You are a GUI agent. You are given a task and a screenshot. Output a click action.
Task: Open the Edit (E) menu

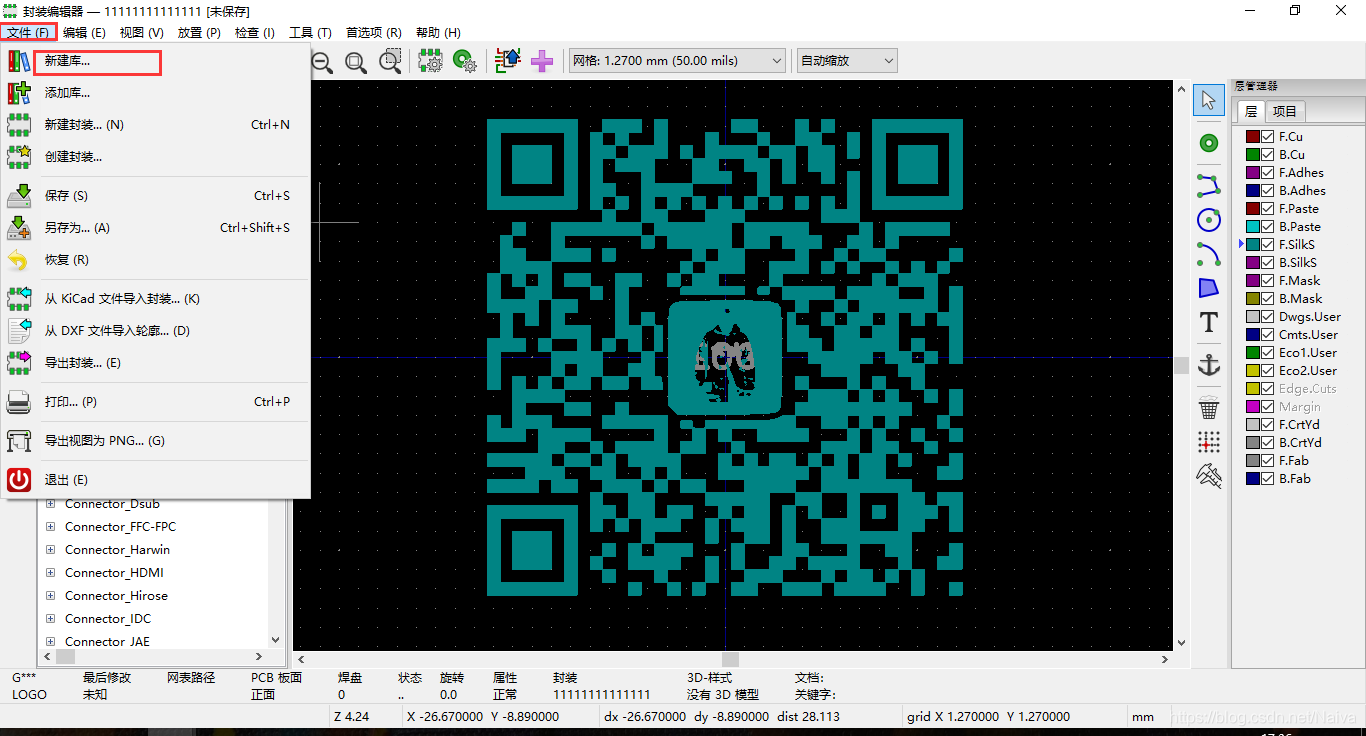point(84,33)
